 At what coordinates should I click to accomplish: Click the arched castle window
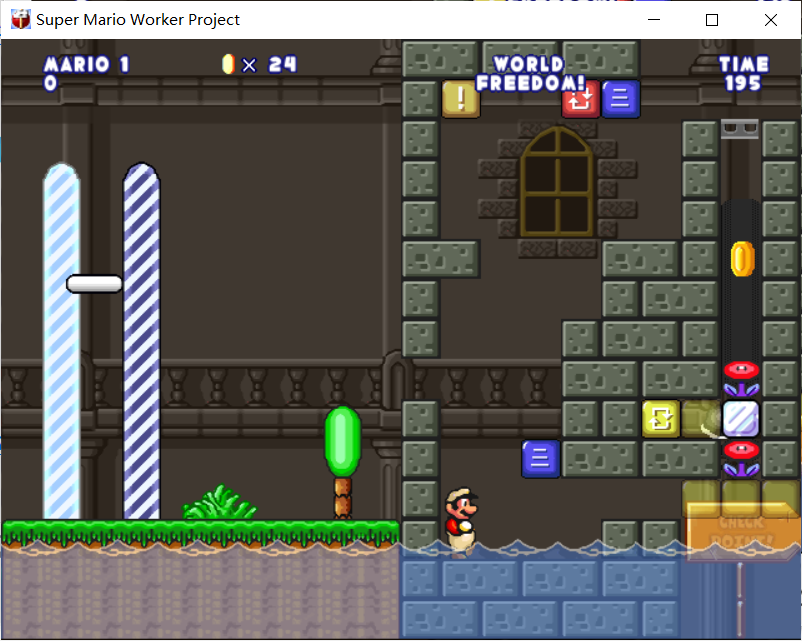(557, 182)
